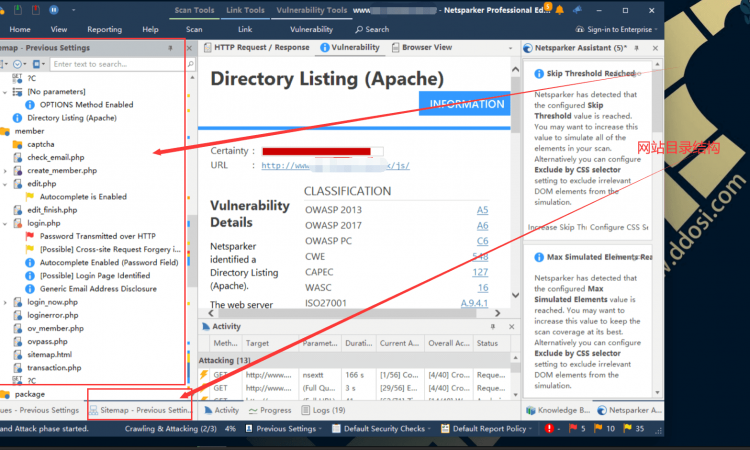Click Increase Skip Threshold action
Screen dimensions: 750x450
[x=557, y=227]
